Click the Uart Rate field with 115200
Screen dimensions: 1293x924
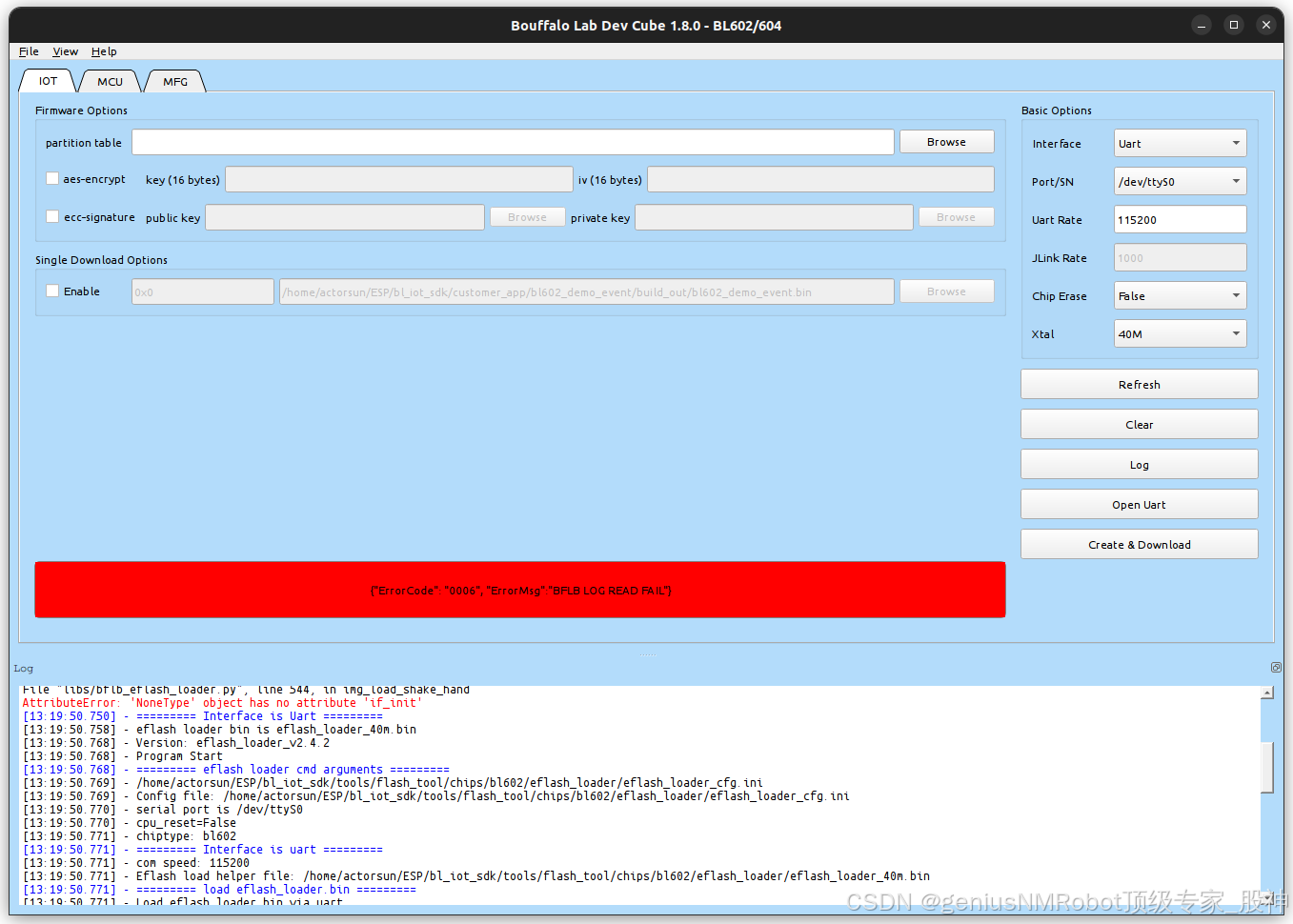[1180, 220]
